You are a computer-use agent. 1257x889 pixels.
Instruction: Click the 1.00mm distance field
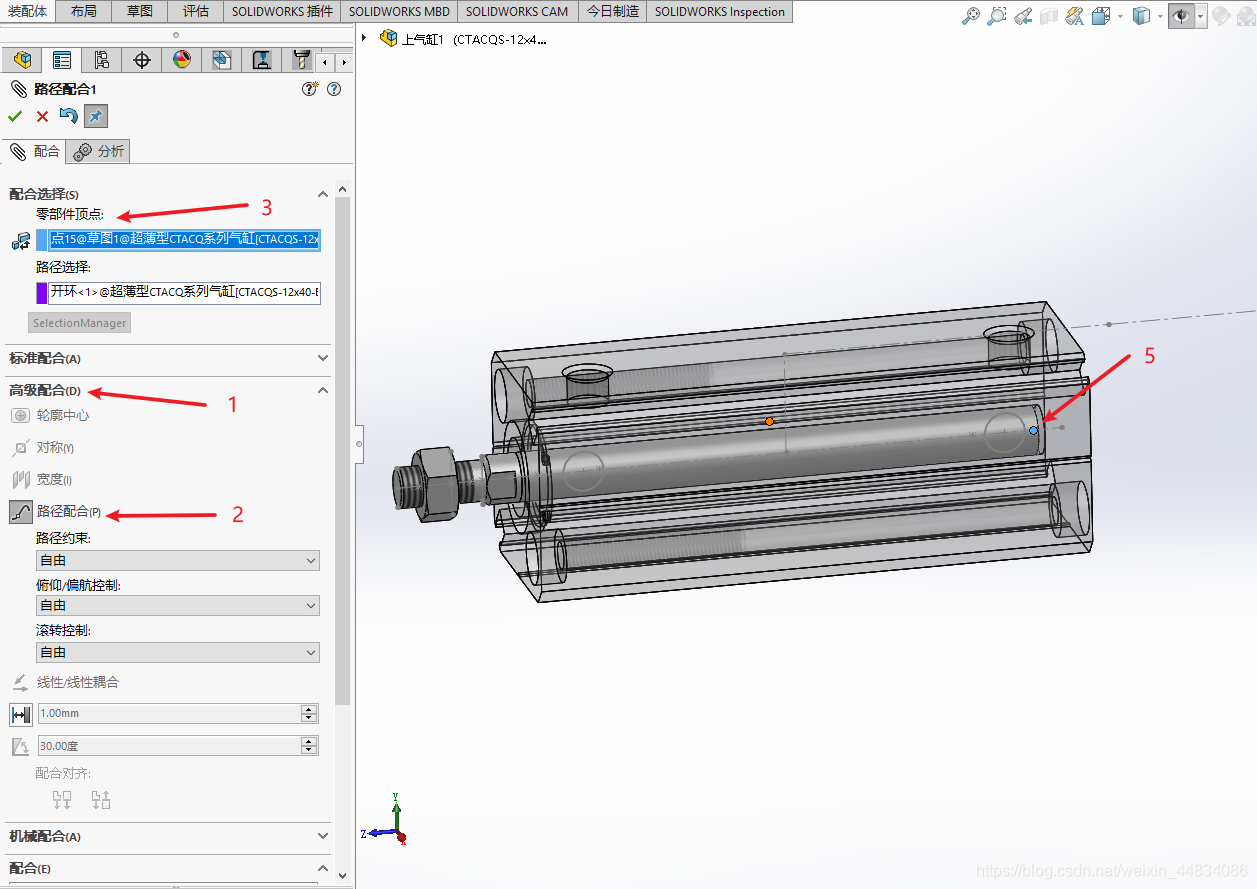click(x=169, y=714)
